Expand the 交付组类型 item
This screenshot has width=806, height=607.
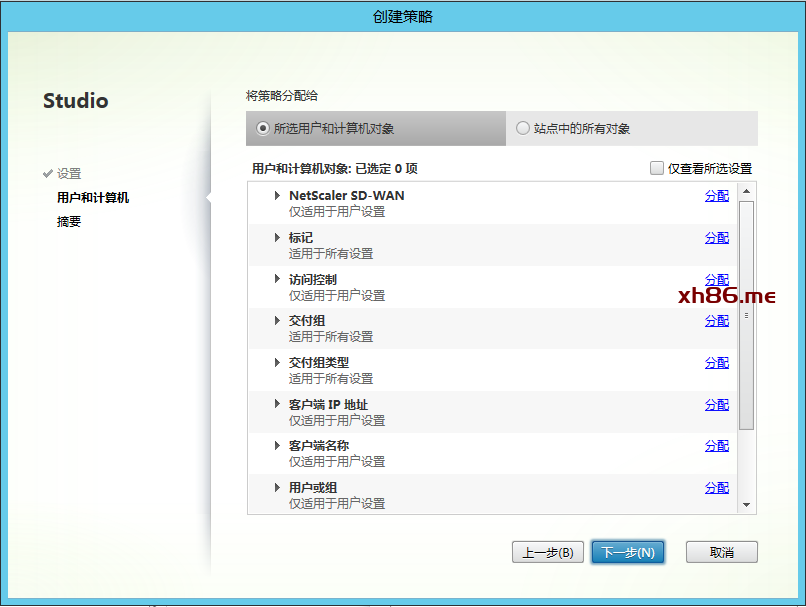[278, 363]
